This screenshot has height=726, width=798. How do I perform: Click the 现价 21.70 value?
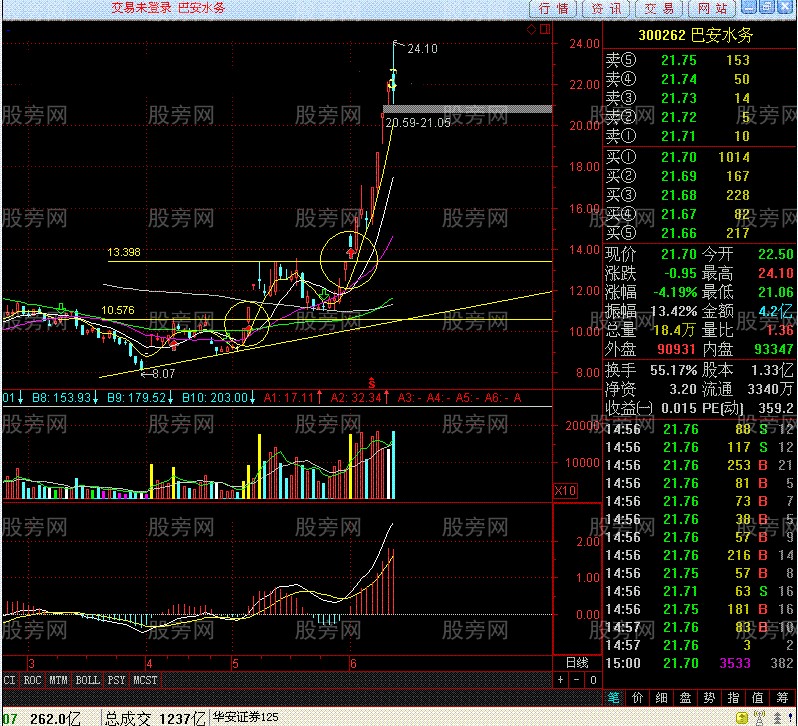678,254
